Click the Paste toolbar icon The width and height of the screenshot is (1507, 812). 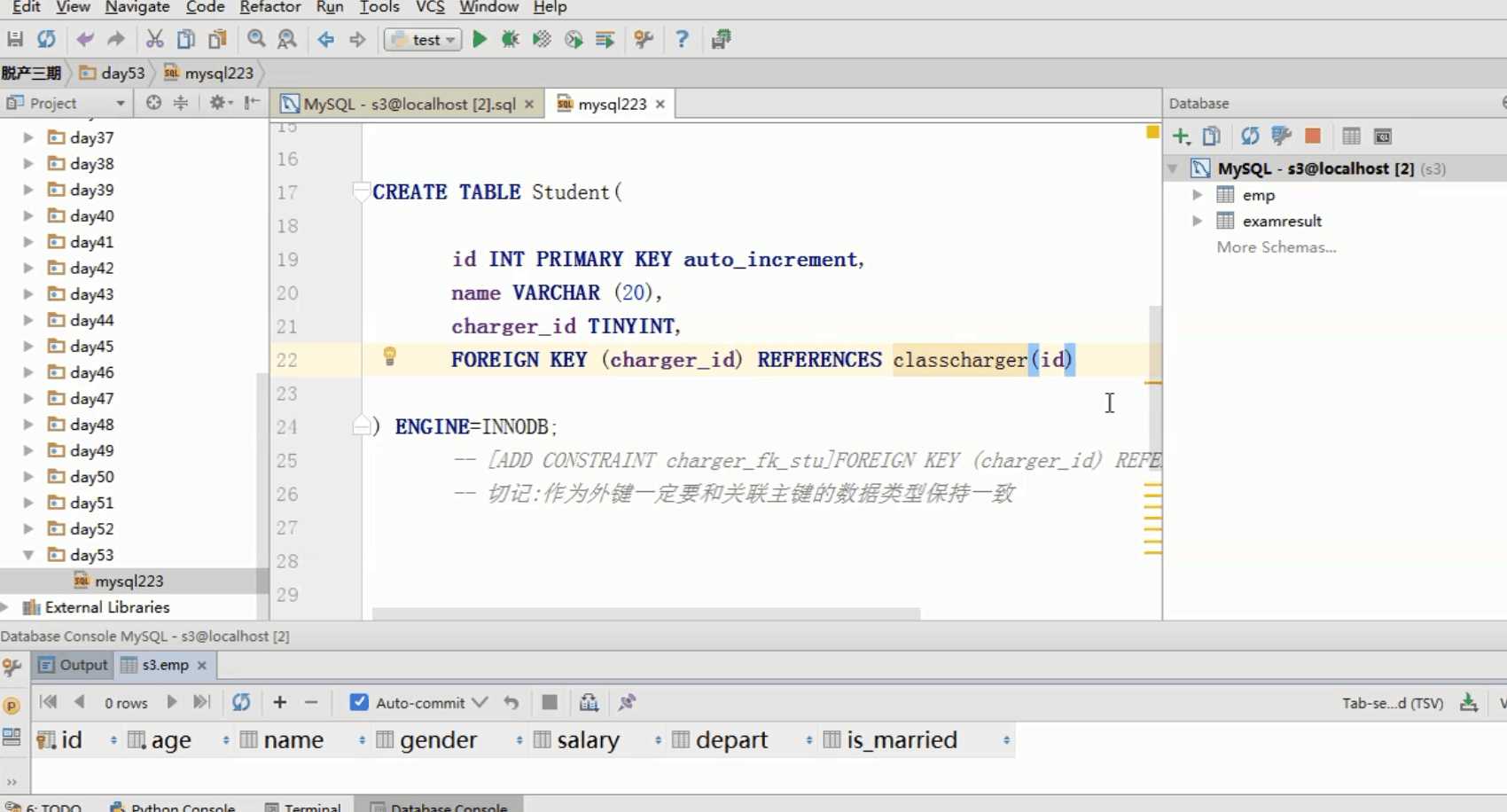[x=217, y=39]
